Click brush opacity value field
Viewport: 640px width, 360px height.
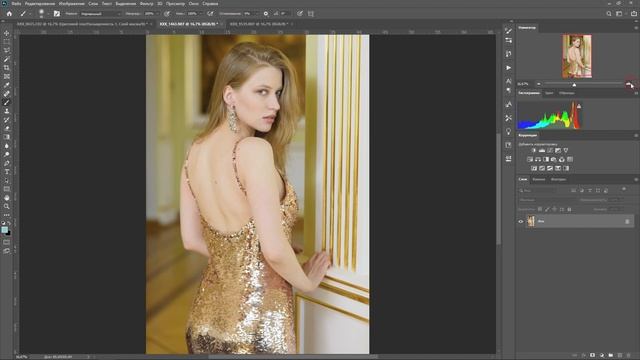click(150, 13)
